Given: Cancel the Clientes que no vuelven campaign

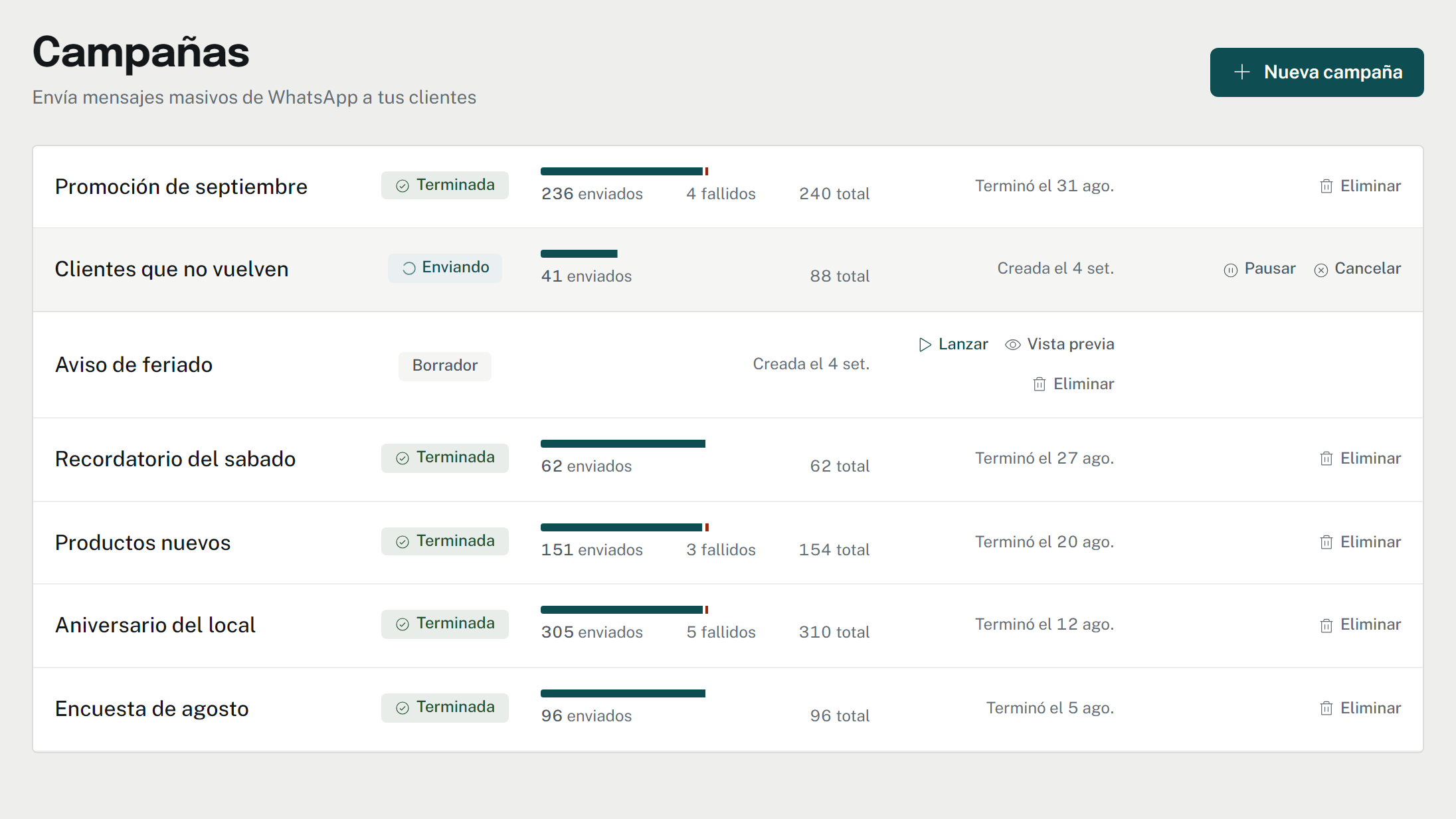Looking at the screenshot, I should [1357, 268].
